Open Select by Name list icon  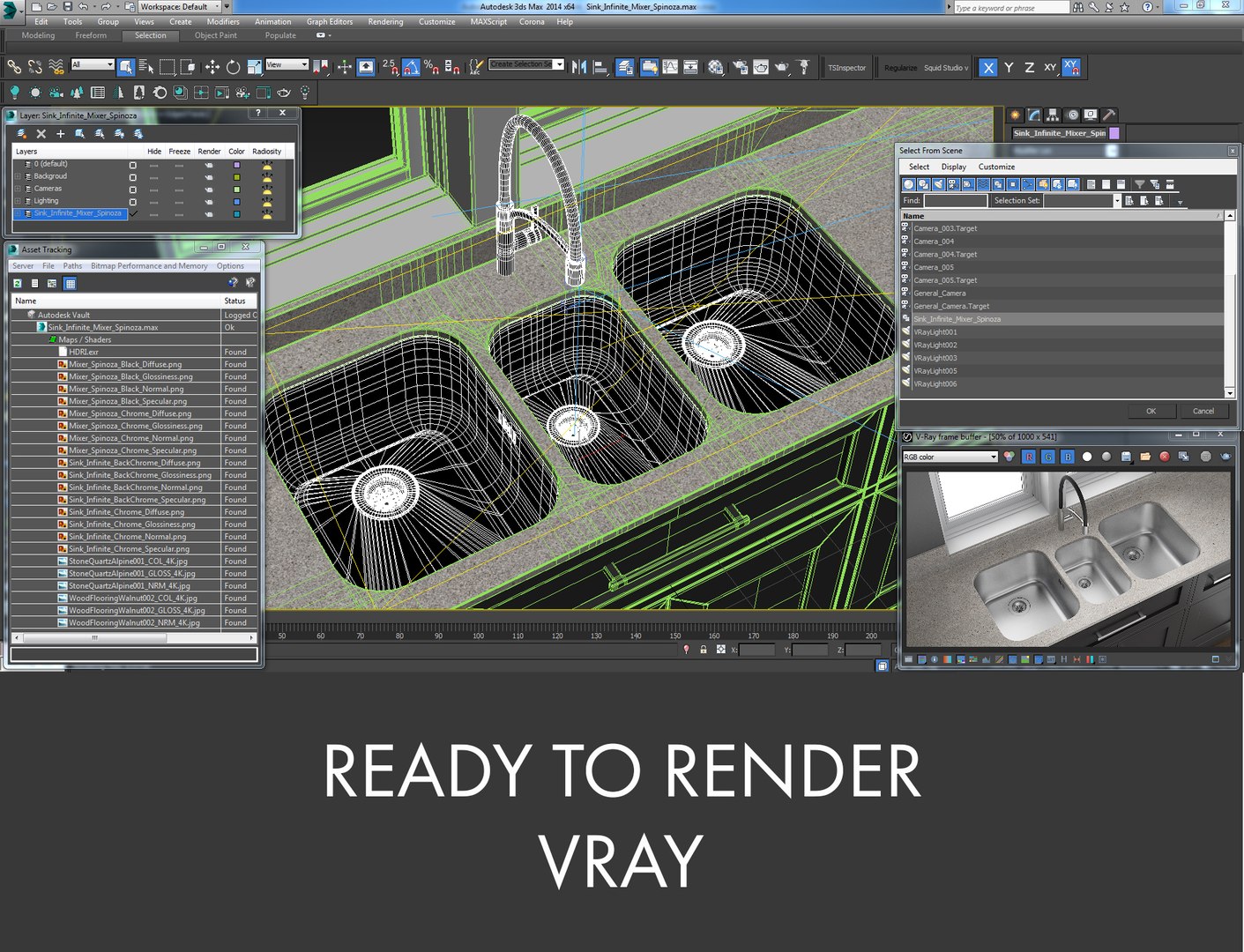[x=146, y=67]
